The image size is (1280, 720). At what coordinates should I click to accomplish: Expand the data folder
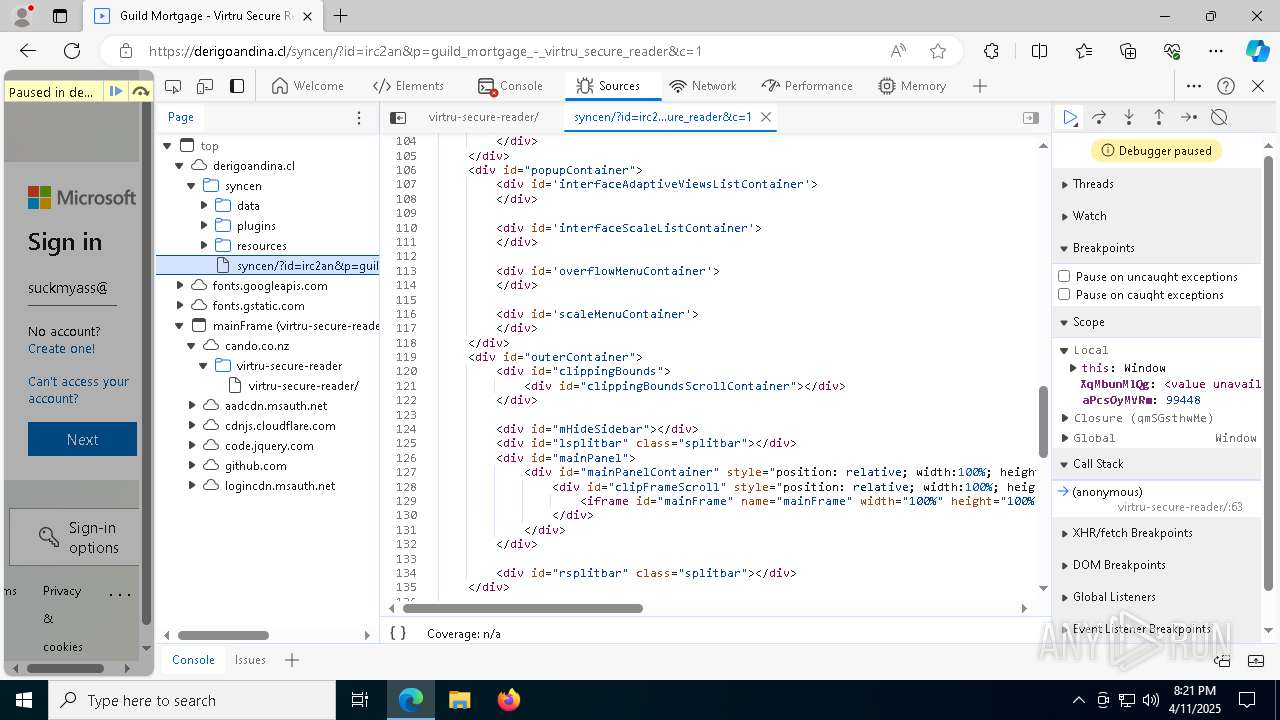click(204, 205)
